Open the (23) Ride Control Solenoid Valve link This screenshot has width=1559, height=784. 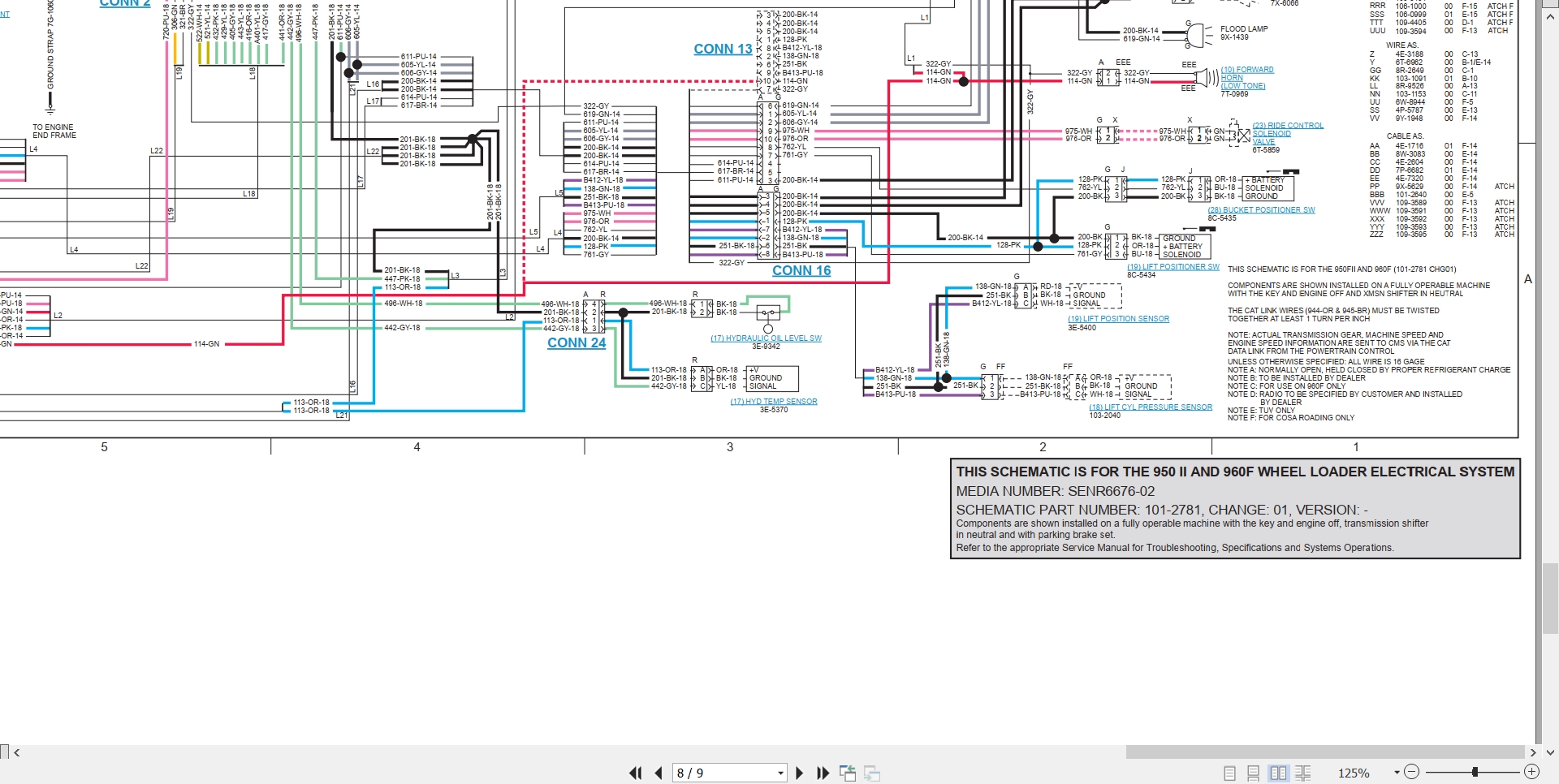1288,134
